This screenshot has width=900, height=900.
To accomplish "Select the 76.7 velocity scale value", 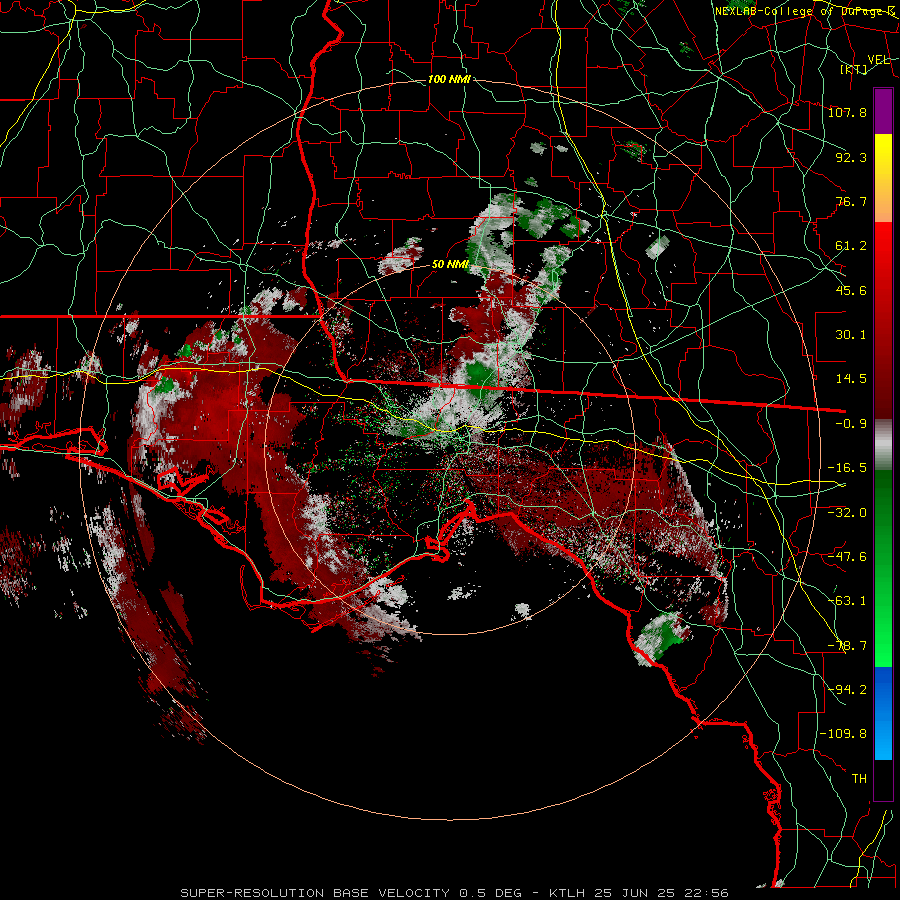I will point(851,201).
